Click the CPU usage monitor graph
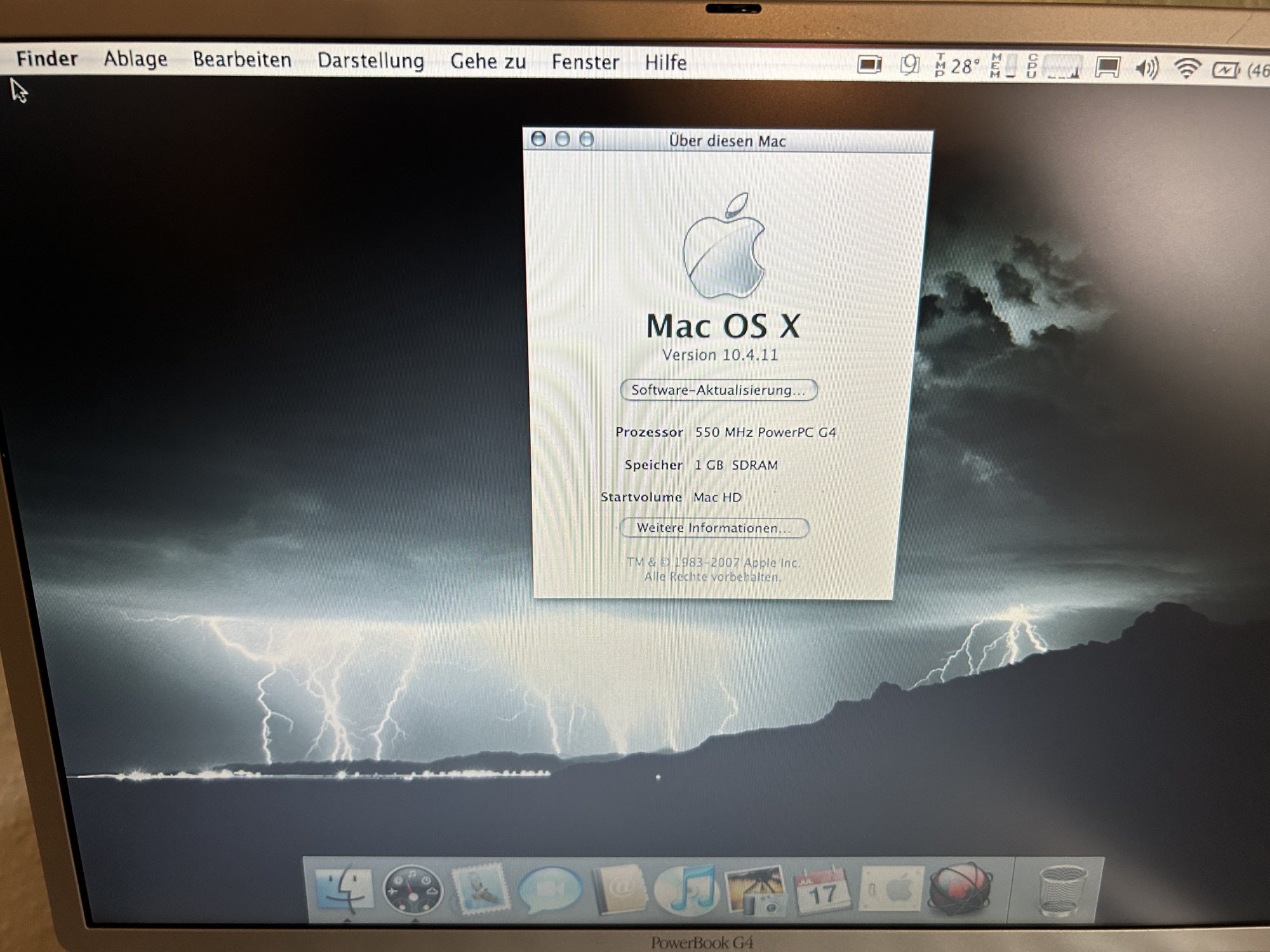 pos(1062,67)
